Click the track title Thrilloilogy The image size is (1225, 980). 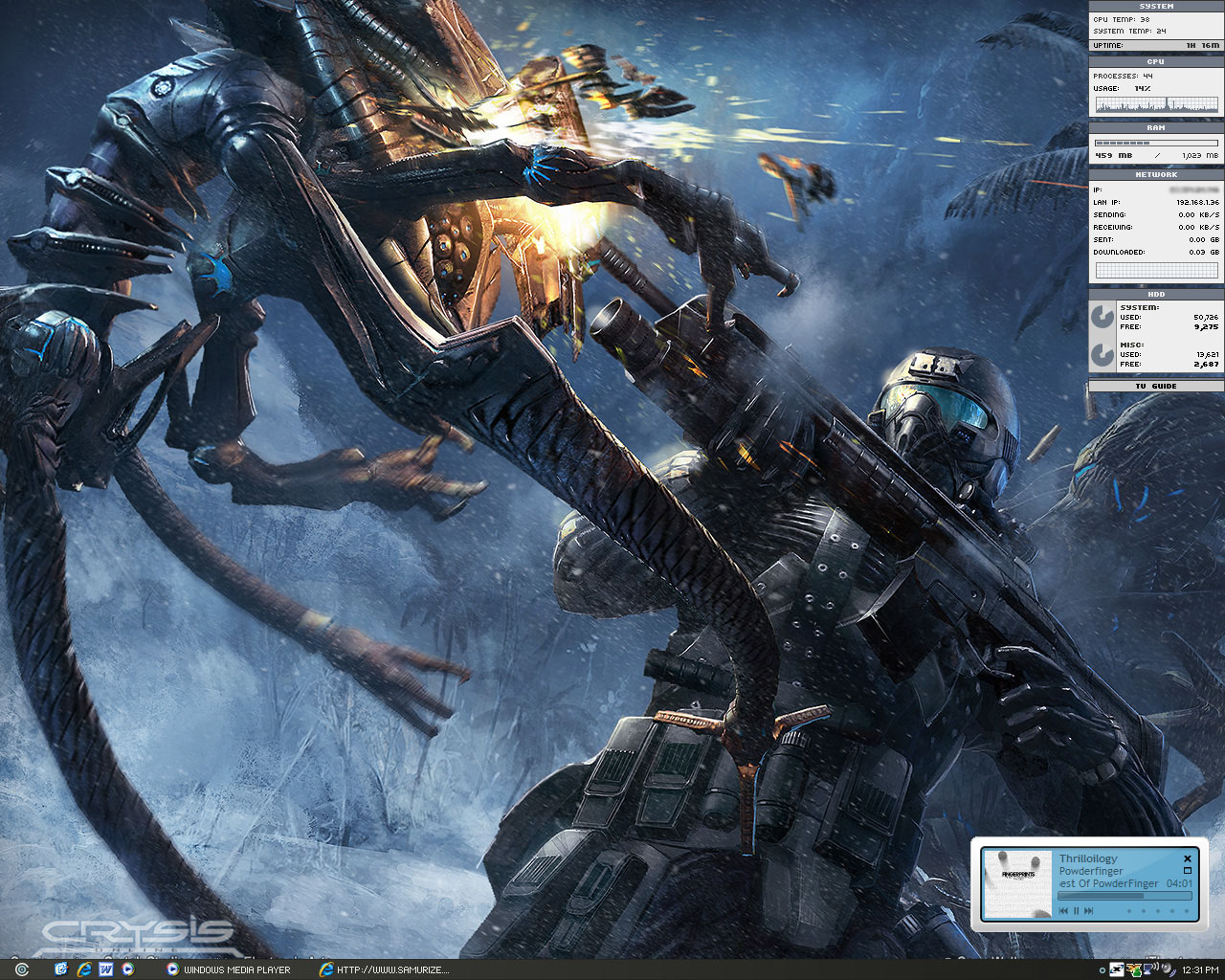coord(1088,858)
